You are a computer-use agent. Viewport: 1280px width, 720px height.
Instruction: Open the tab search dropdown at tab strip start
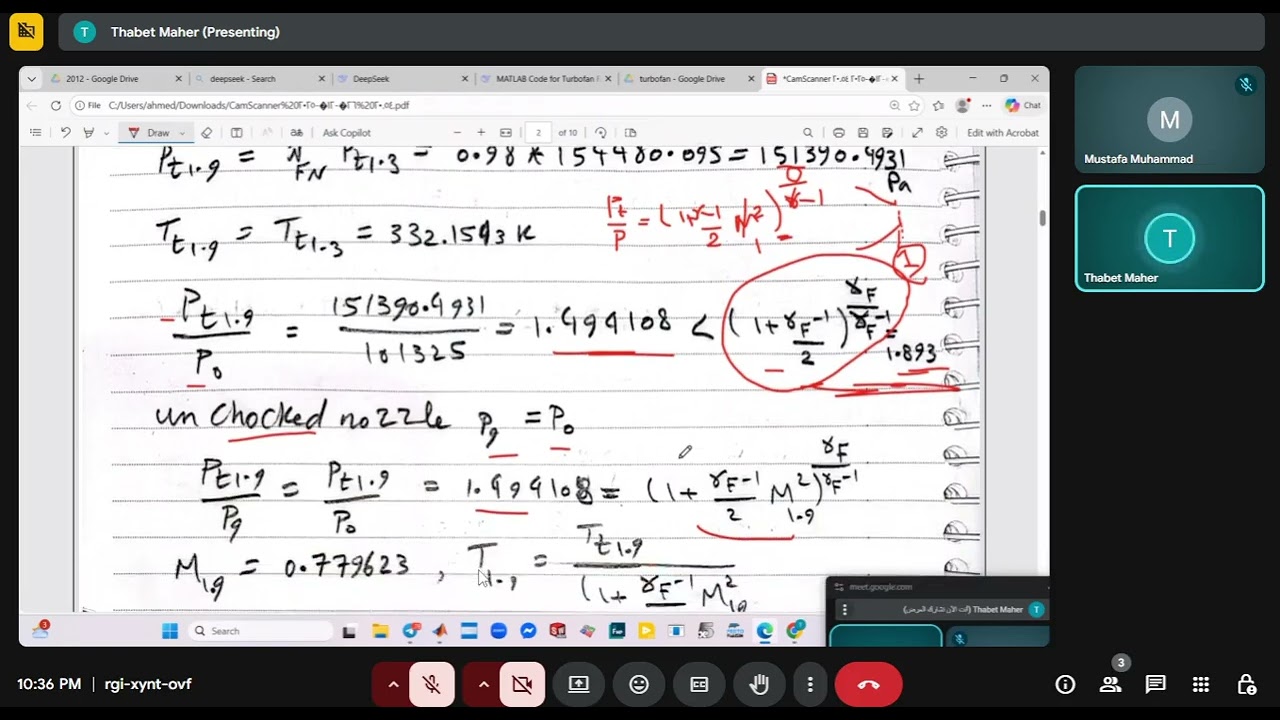click(32, 79)
